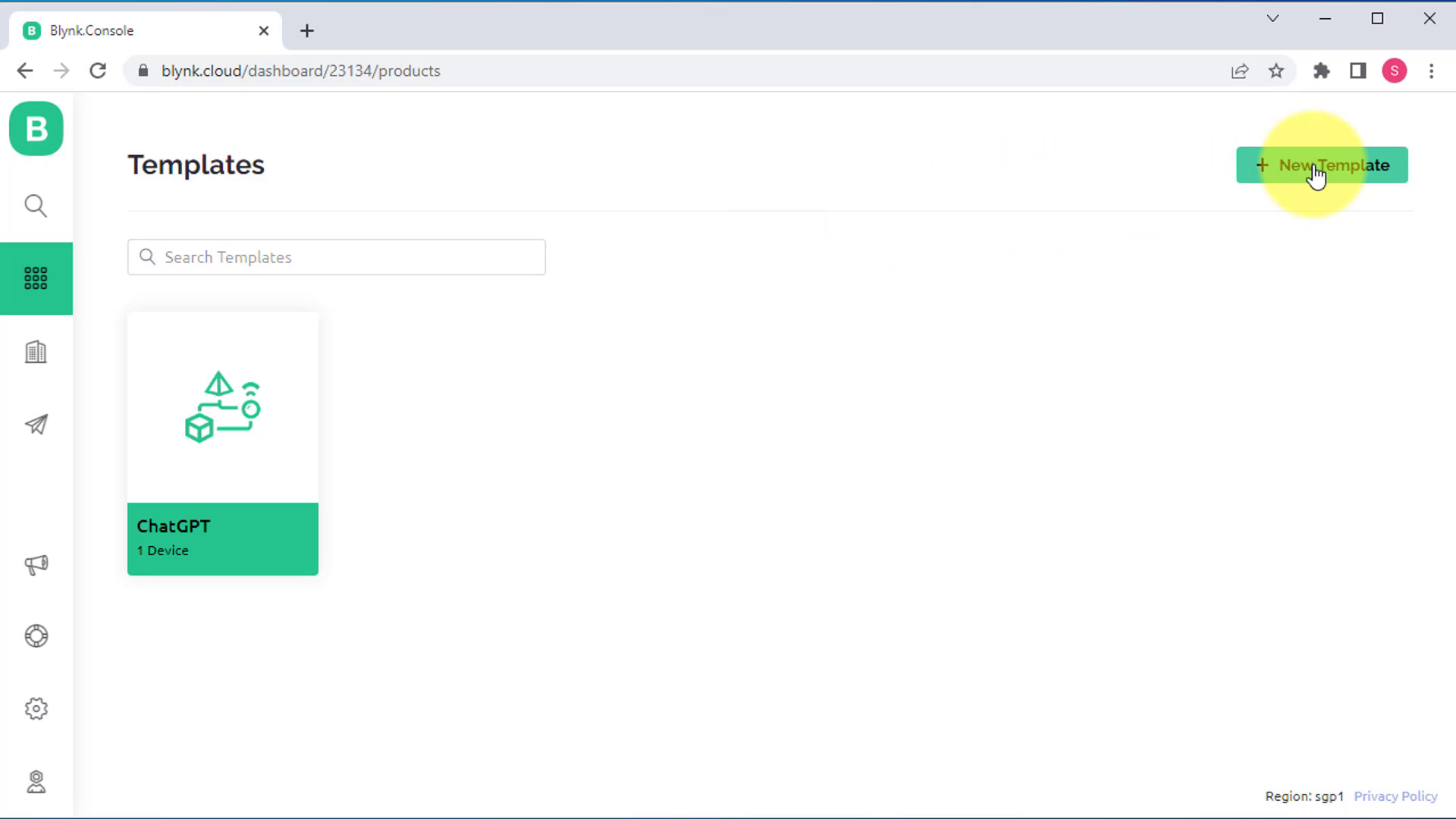This screenshot has width=1456, height=819.
Task: Click the browser forward arrow
Action: pyautogui.click(x=61, y=71)
